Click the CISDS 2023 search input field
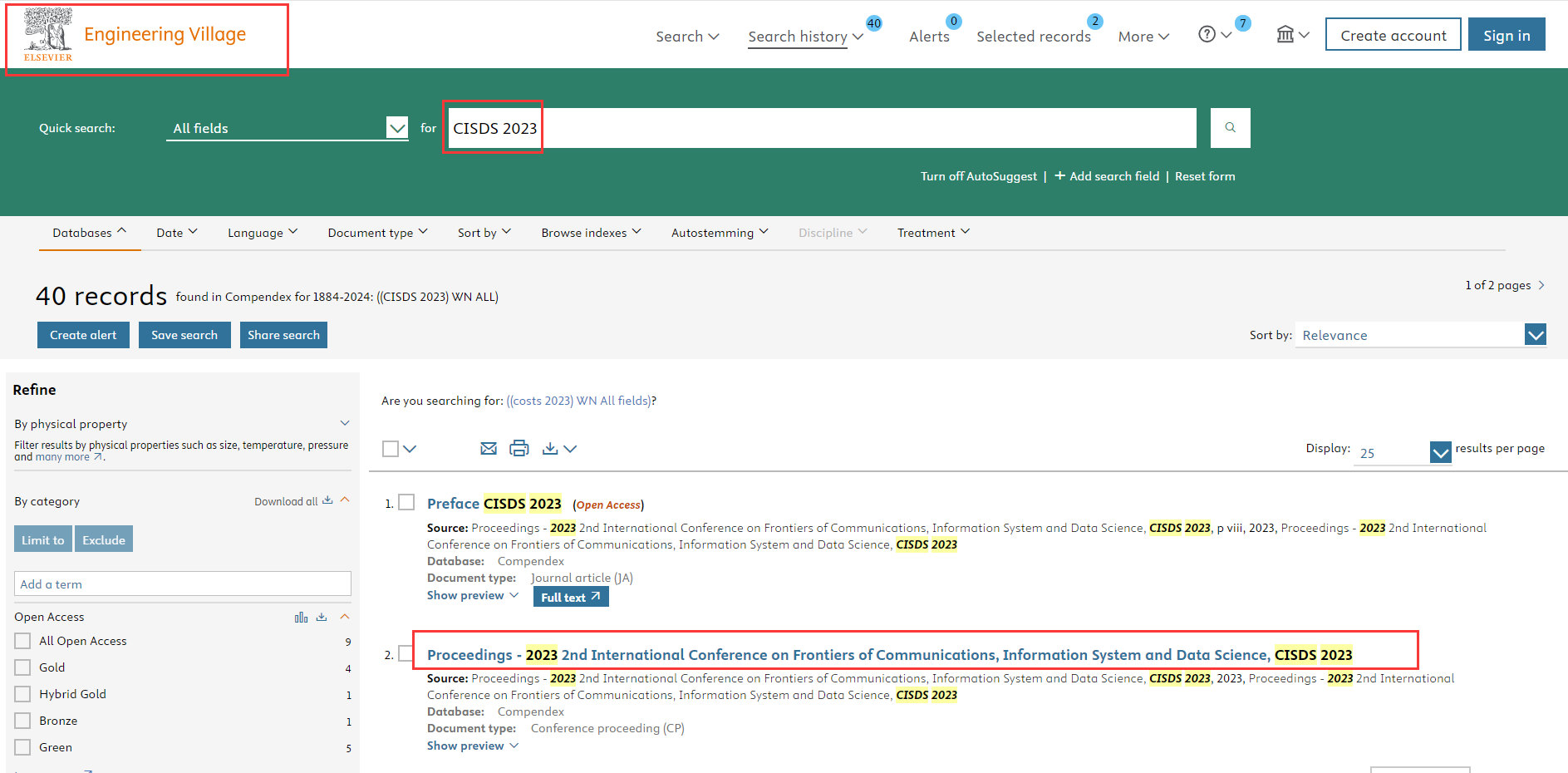 pyautogui.click(x=822, y=128)
